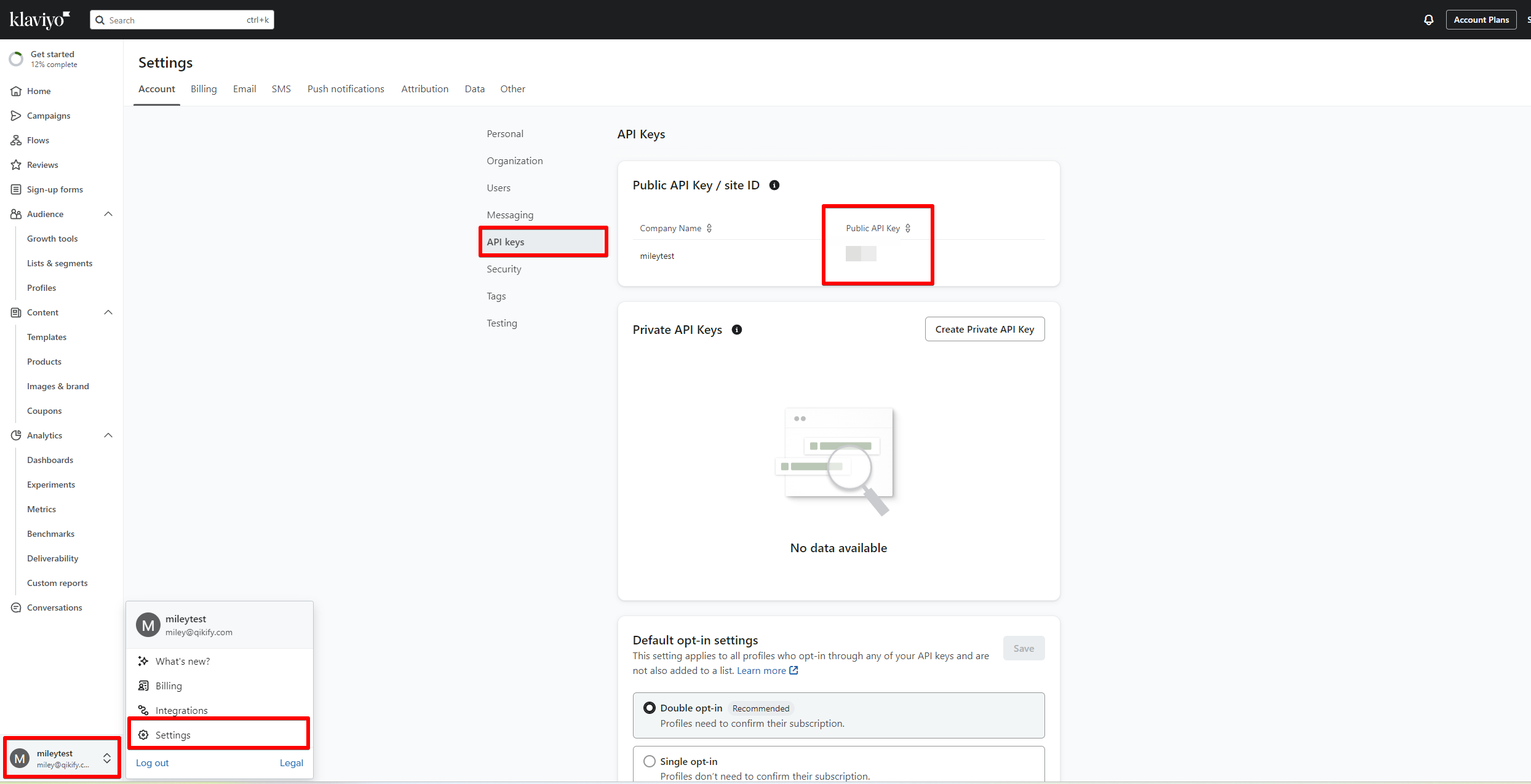Screen dimensions: 1531x784
Task: Click the Account Plans button
Action: coord(1481,20)
